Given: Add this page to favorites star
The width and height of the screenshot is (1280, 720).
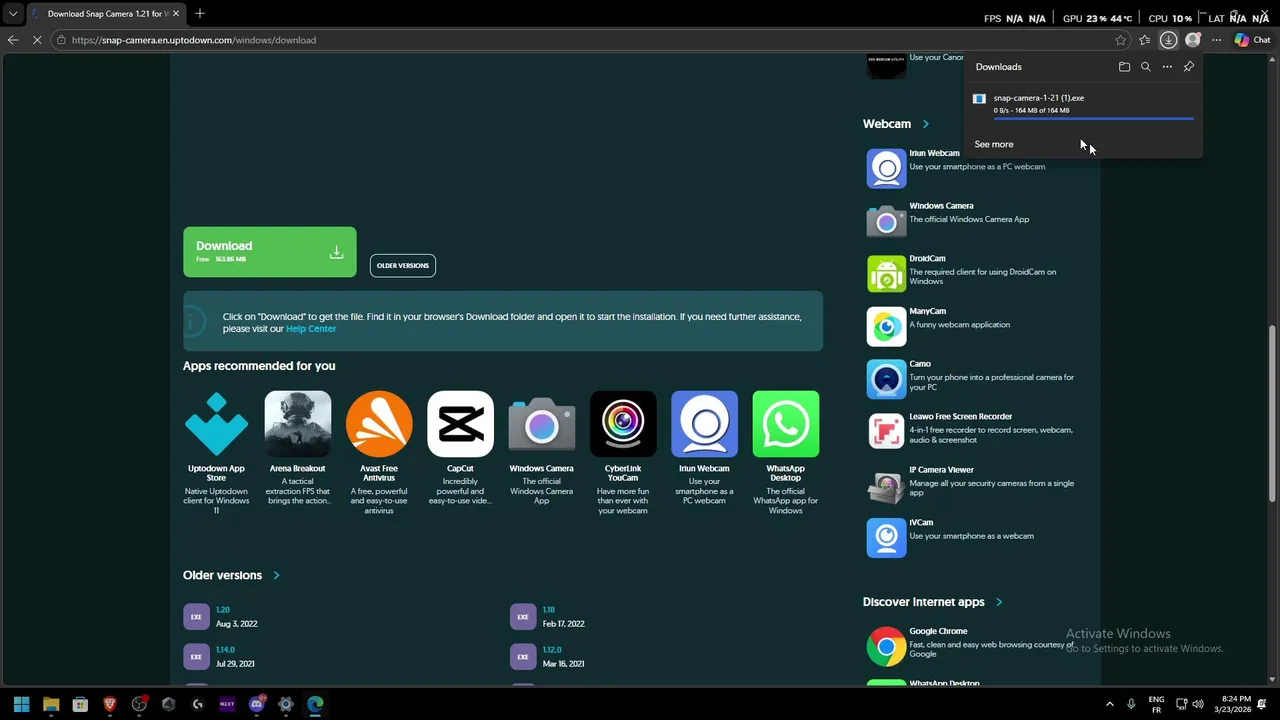Looking at the screenshot, I should point(1121,40).
